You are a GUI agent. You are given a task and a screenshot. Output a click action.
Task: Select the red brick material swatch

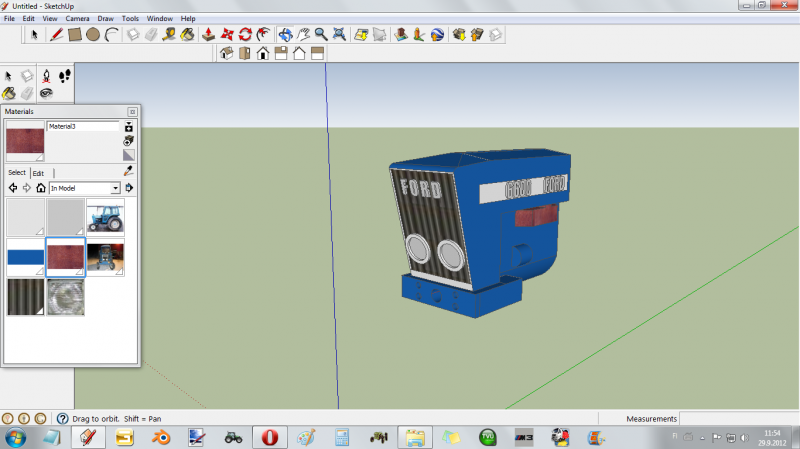[65, 257]
